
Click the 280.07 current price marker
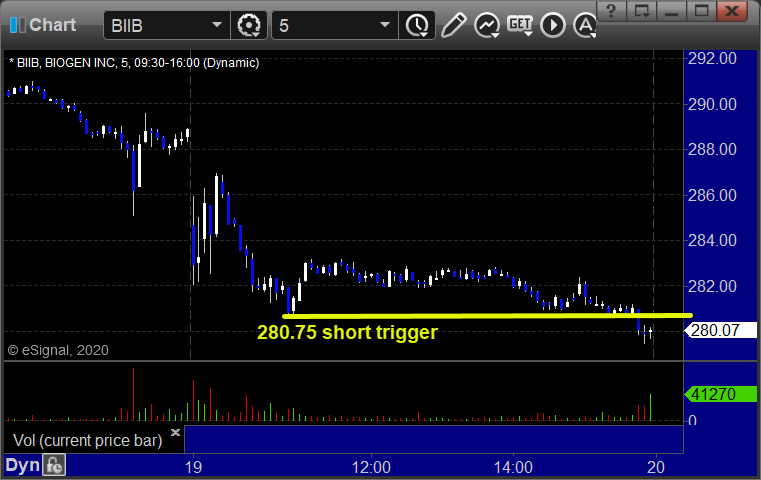coord(720,331)
